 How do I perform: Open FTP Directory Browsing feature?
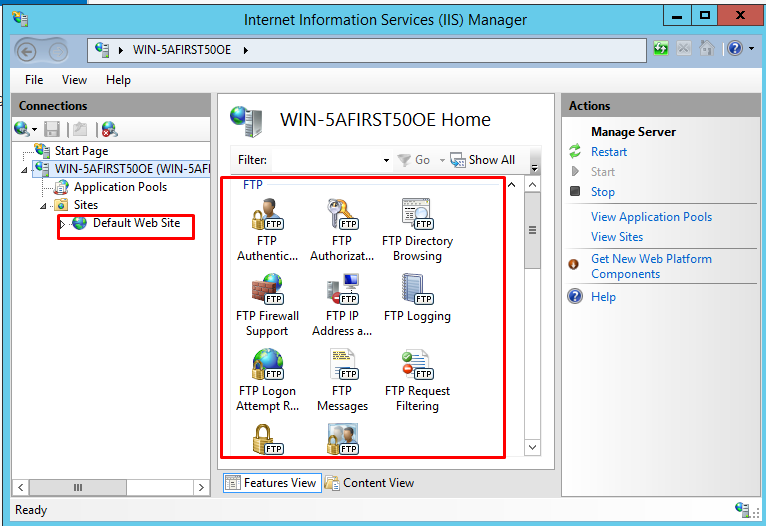[x=417, y=230]
